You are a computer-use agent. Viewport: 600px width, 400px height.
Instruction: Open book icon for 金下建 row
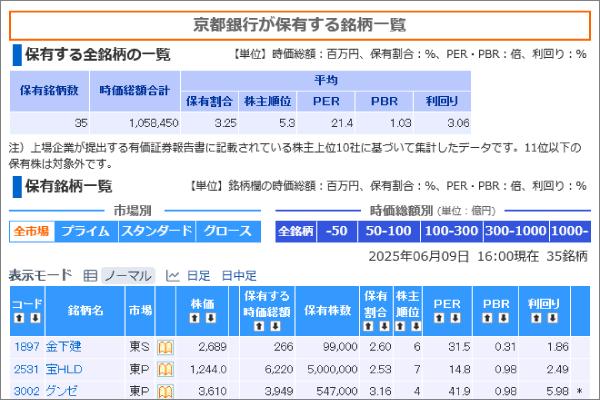[x=165, y=347]
